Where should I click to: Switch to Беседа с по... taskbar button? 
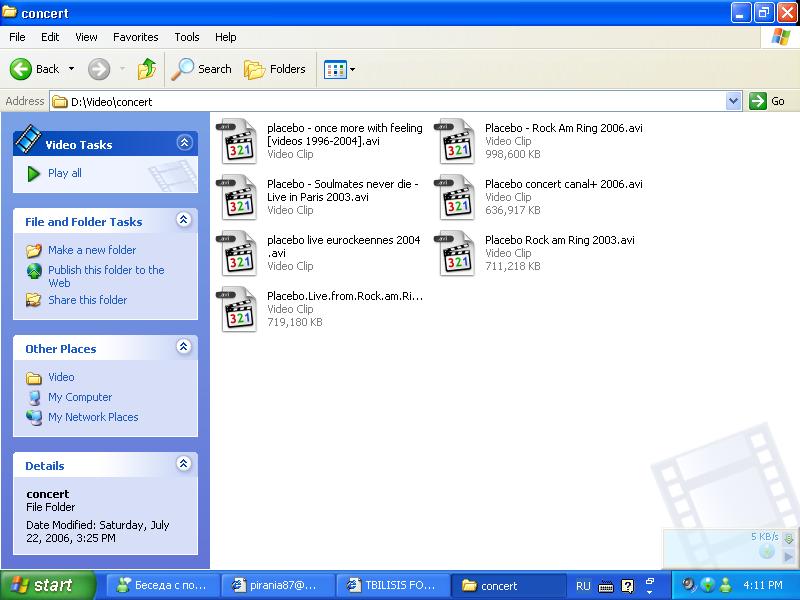tap(163, 586)
